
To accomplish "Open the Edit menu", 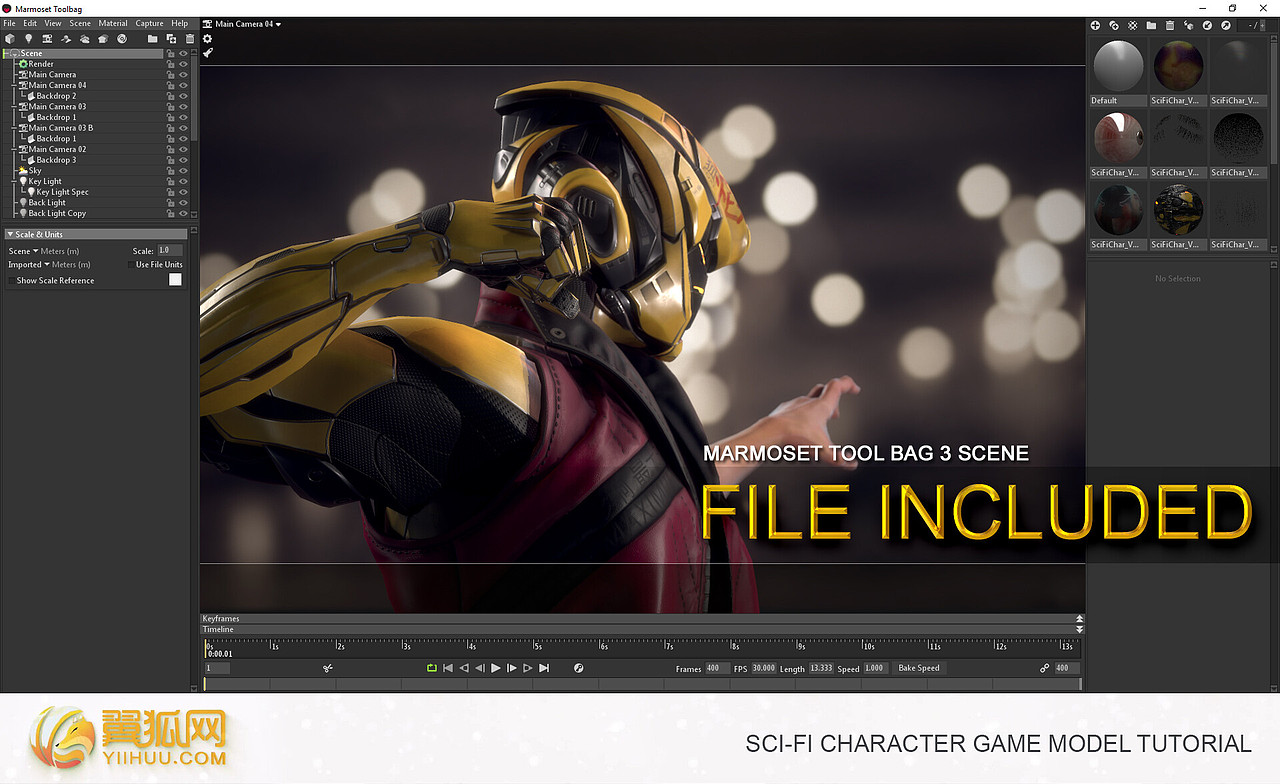I will 30,23.
